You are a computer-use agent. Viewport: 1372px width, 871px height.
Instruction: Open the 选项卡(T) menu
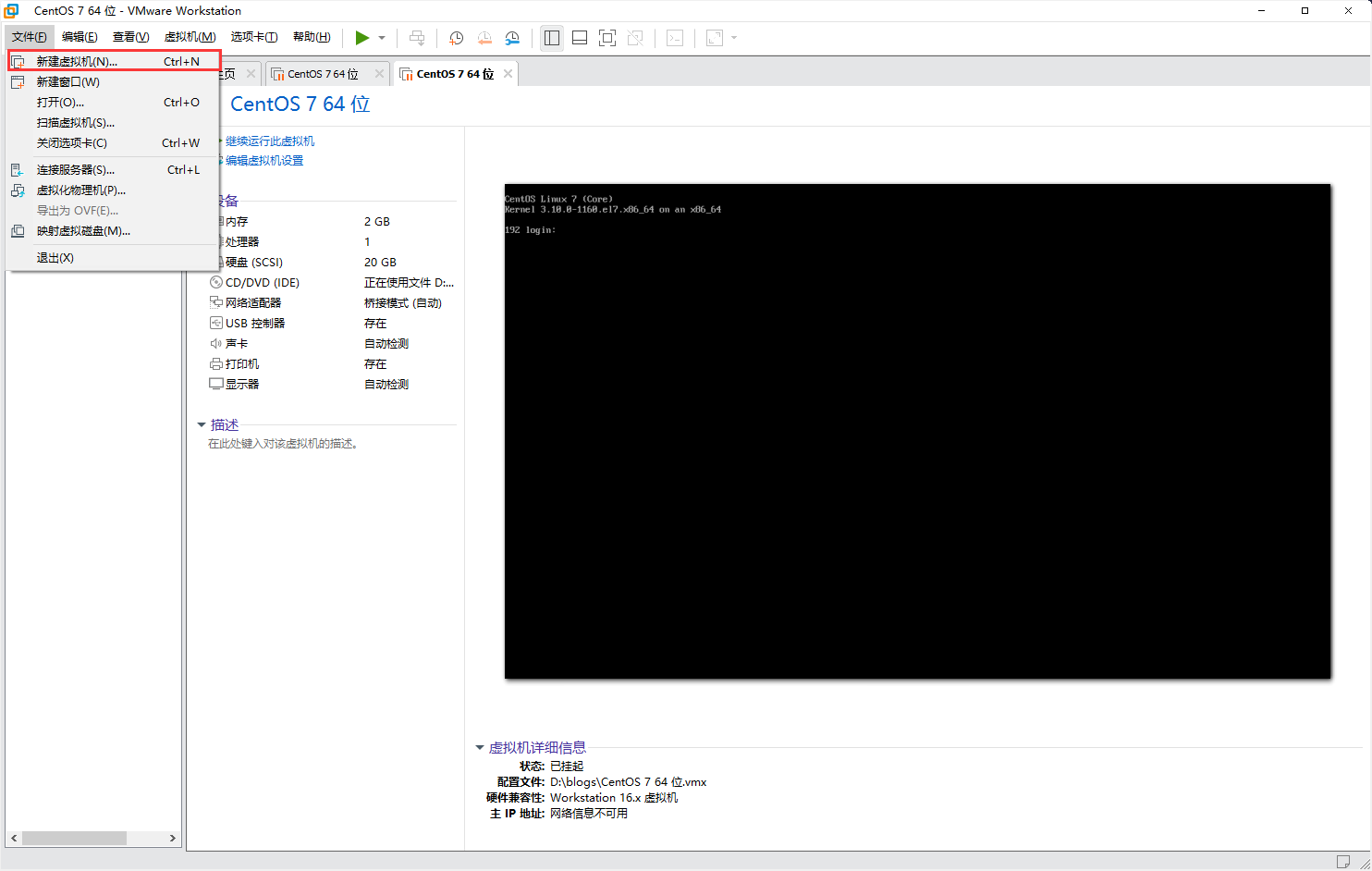tap(254, 37)
